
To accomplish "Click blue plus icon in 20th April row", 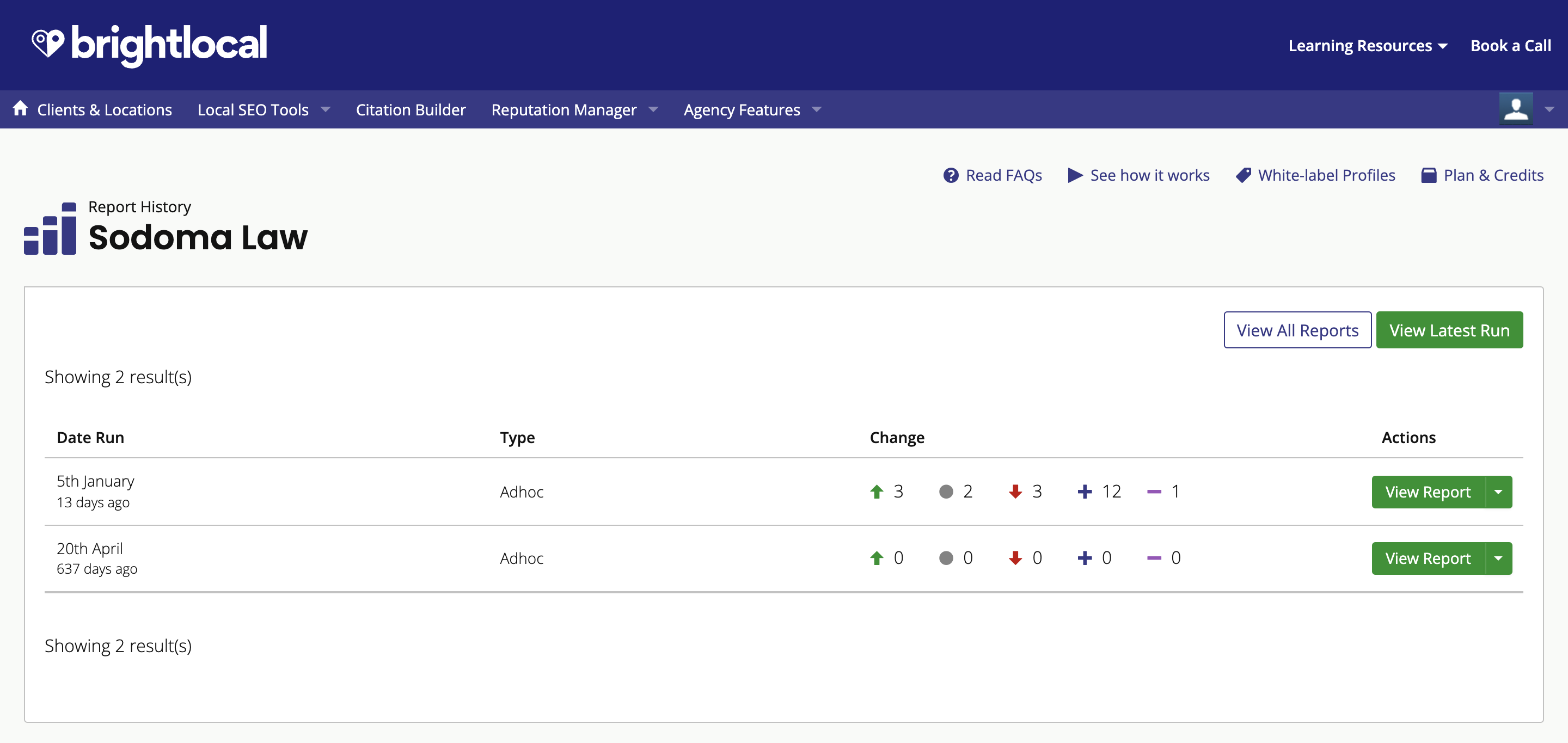I will 1085,557.
